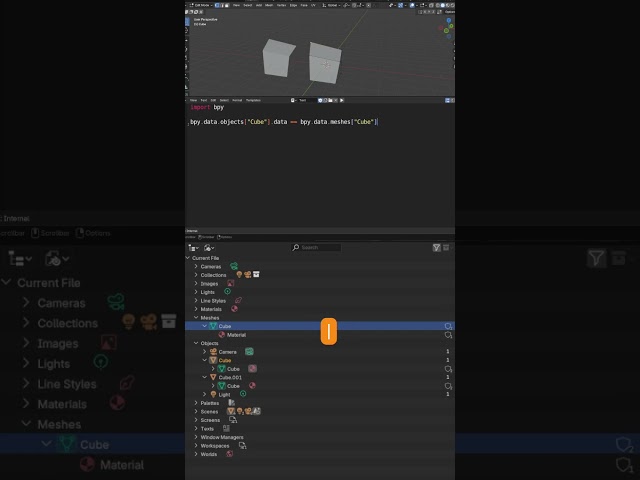This screenshot has width=640, height=480.
Task: Click the material sphere icon beside Materials
Action: 234,309
